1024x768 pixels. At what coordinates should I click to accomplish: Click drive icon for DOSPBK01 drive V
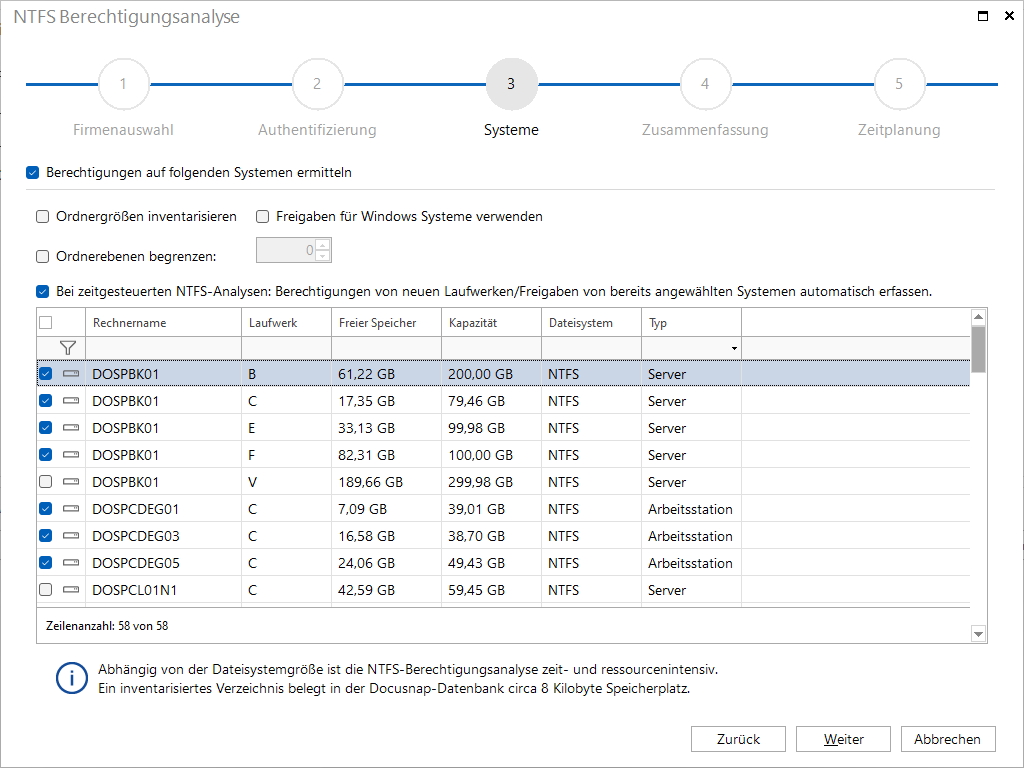[x=71, y=481]
